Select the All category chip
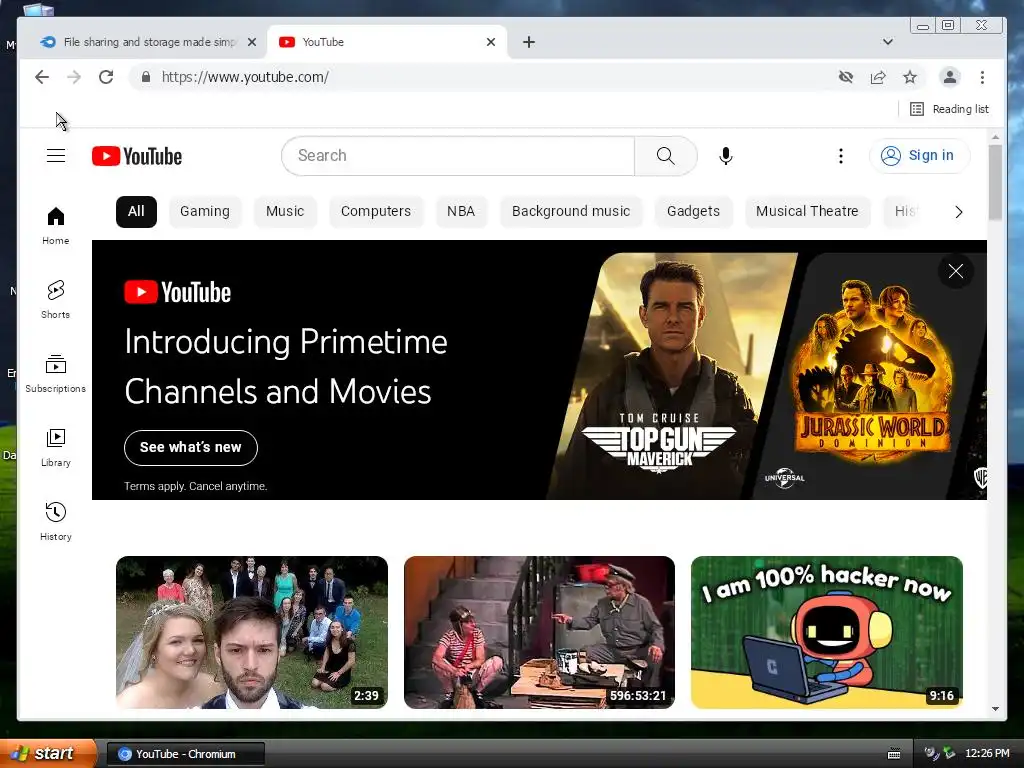Screen dimensions: 1024x768 click(x=136, y=212)
